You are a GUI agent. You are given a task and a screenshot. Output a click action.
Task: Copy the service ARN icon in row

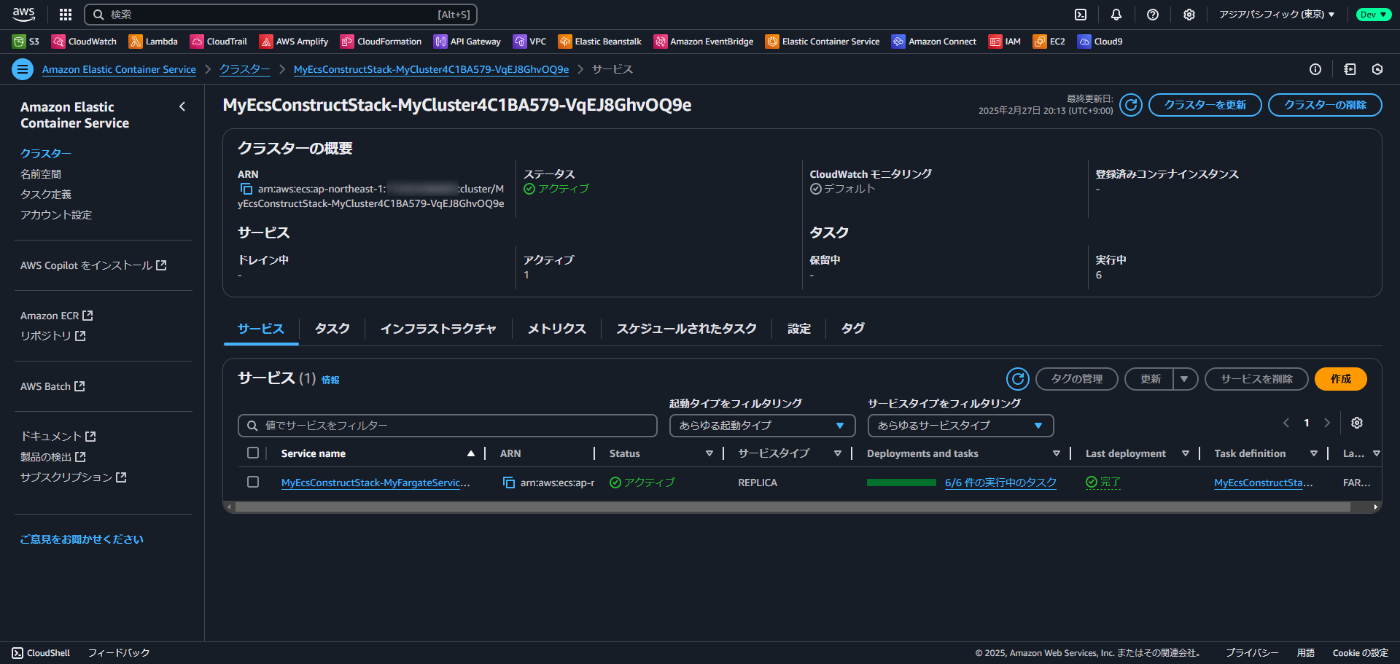click(x=509, y=482)
